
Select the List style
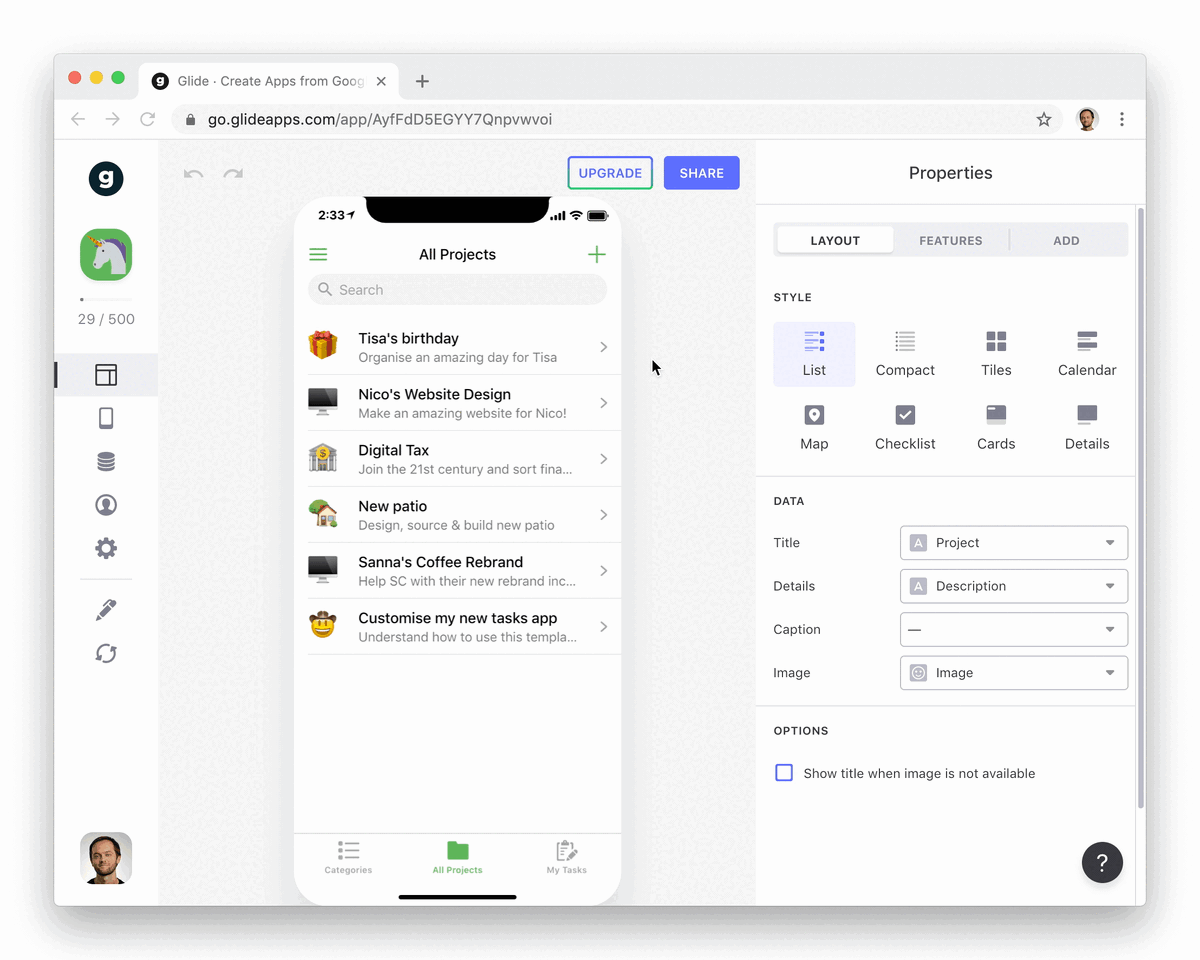pyautogui.click(x=814, y=354)
